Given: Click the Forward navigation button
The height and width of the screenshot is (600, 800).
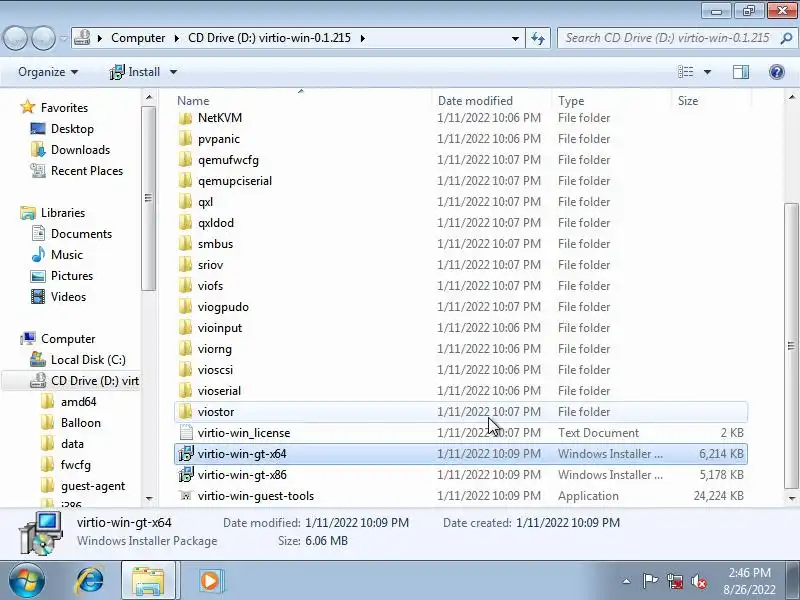Looking at the screenshot, I should tap(44, 38).
